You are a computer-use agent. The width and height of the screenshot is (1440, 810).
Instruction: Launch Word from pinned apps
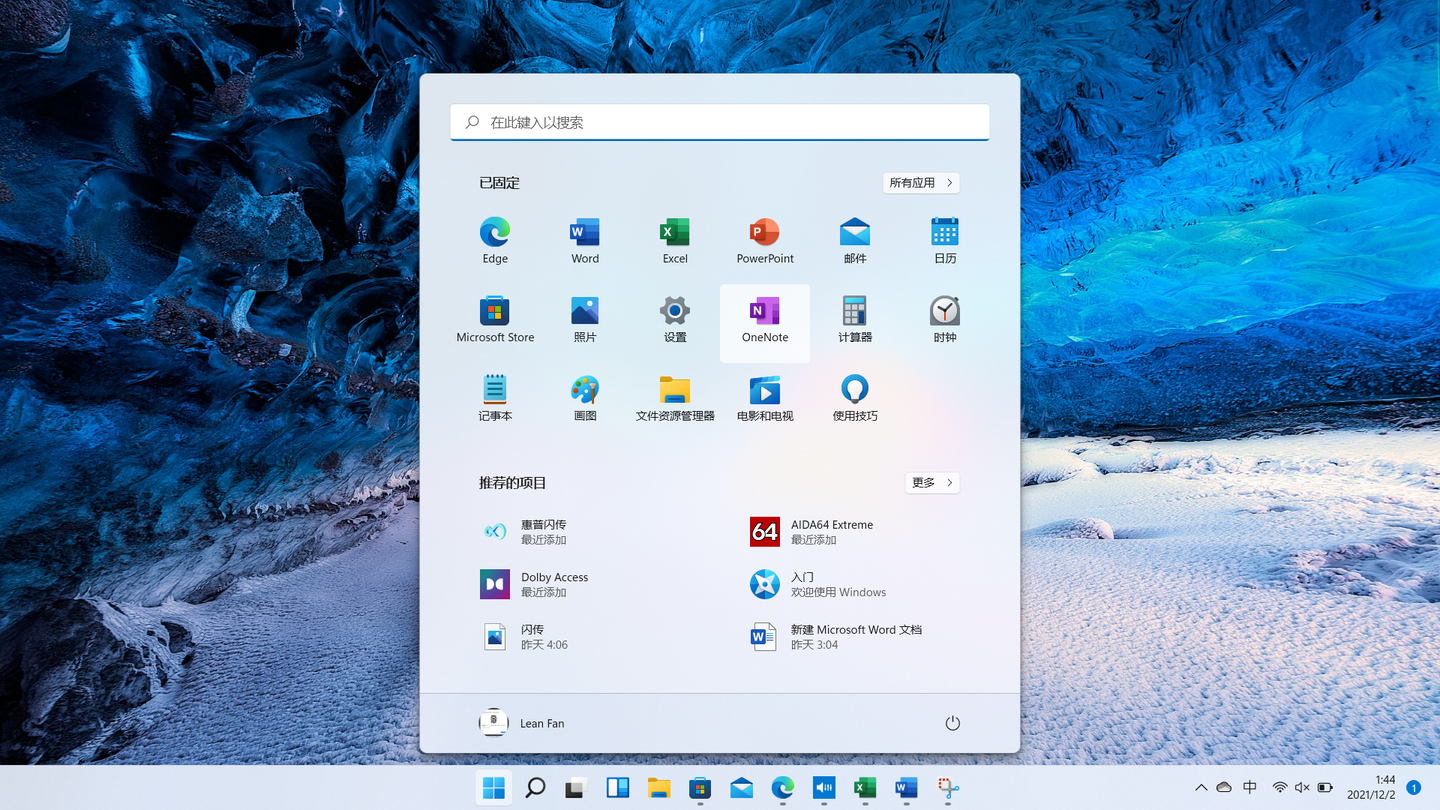585,241
